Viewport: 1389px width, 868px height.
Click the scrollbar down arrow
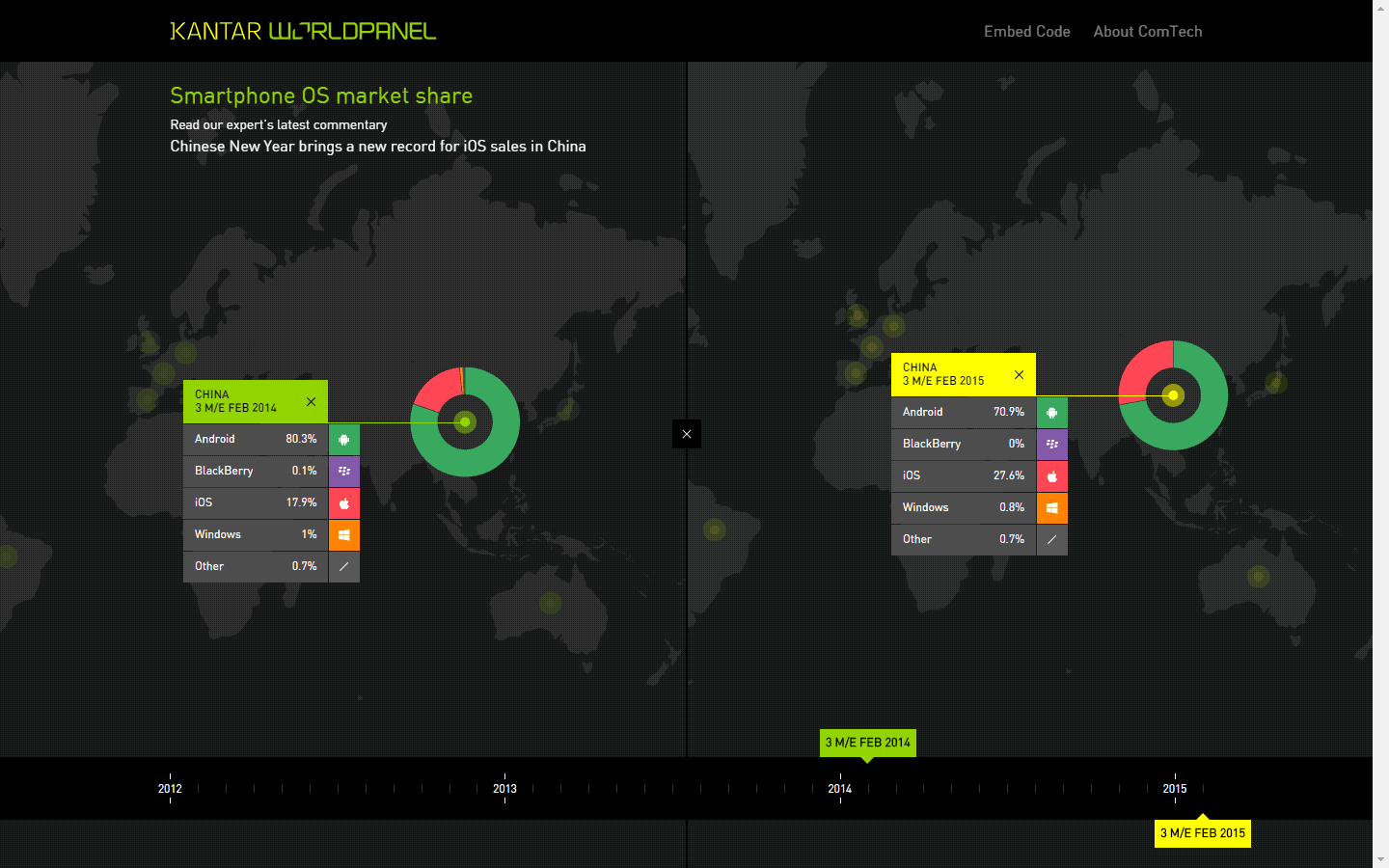tap(1381, 859)
